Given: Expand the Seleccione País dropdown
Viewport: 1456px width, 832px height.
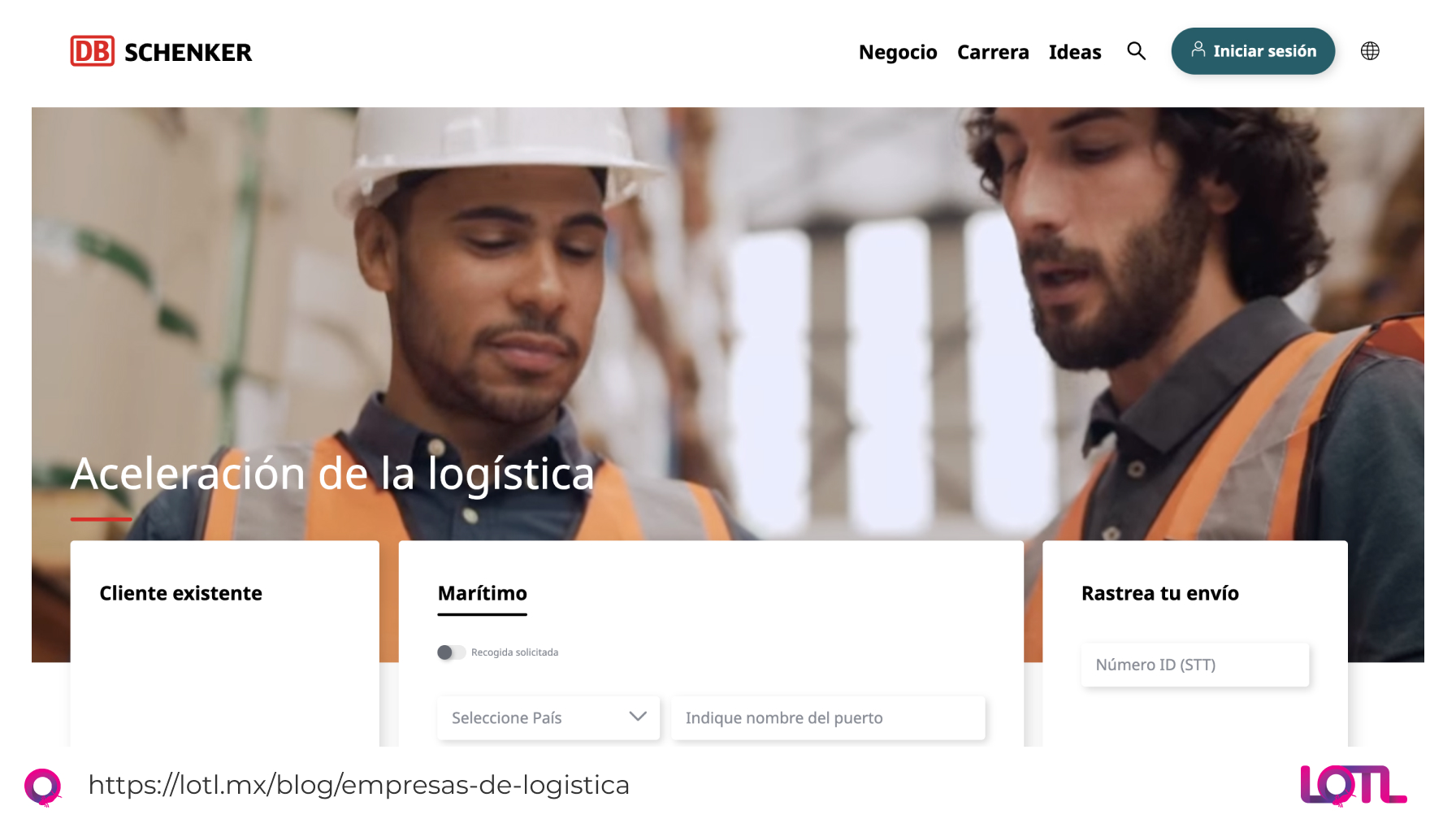Looking at the screenshot, I should tap(548, 717).
